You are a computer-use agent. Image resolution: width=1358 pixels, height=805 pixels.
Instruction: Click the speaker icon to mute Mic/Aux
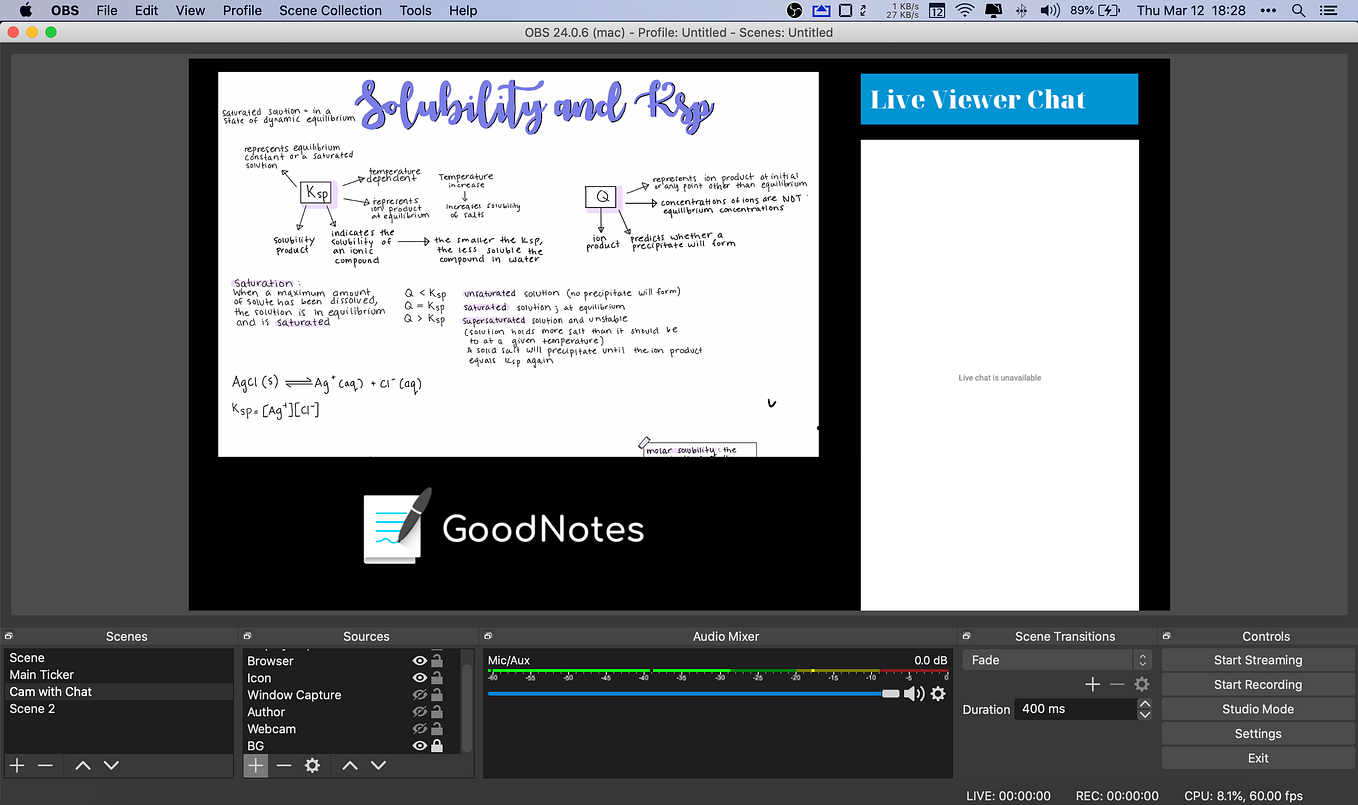(x=915, y=693)
